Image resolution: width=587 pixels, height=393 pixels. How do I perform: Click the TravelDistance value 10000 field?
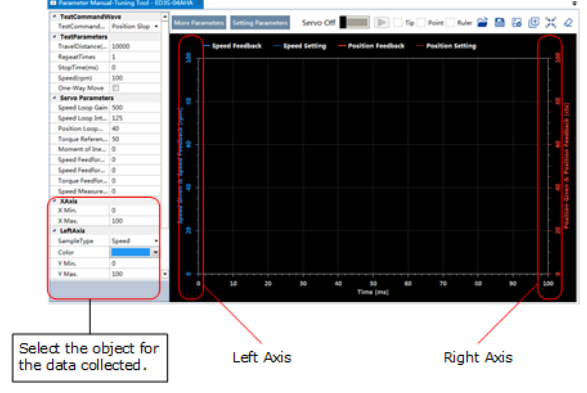[x=135, y=46]
